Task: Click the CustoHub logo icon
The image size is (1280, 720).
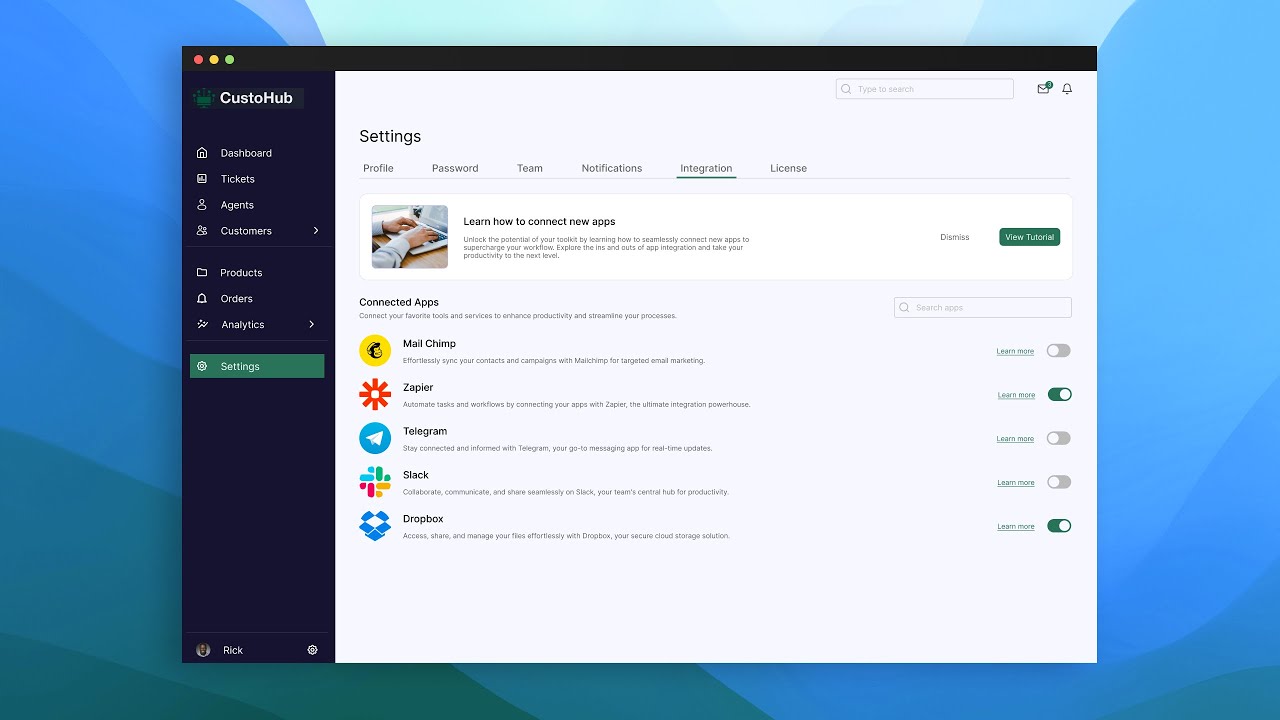Action: [x=204, y=98]
